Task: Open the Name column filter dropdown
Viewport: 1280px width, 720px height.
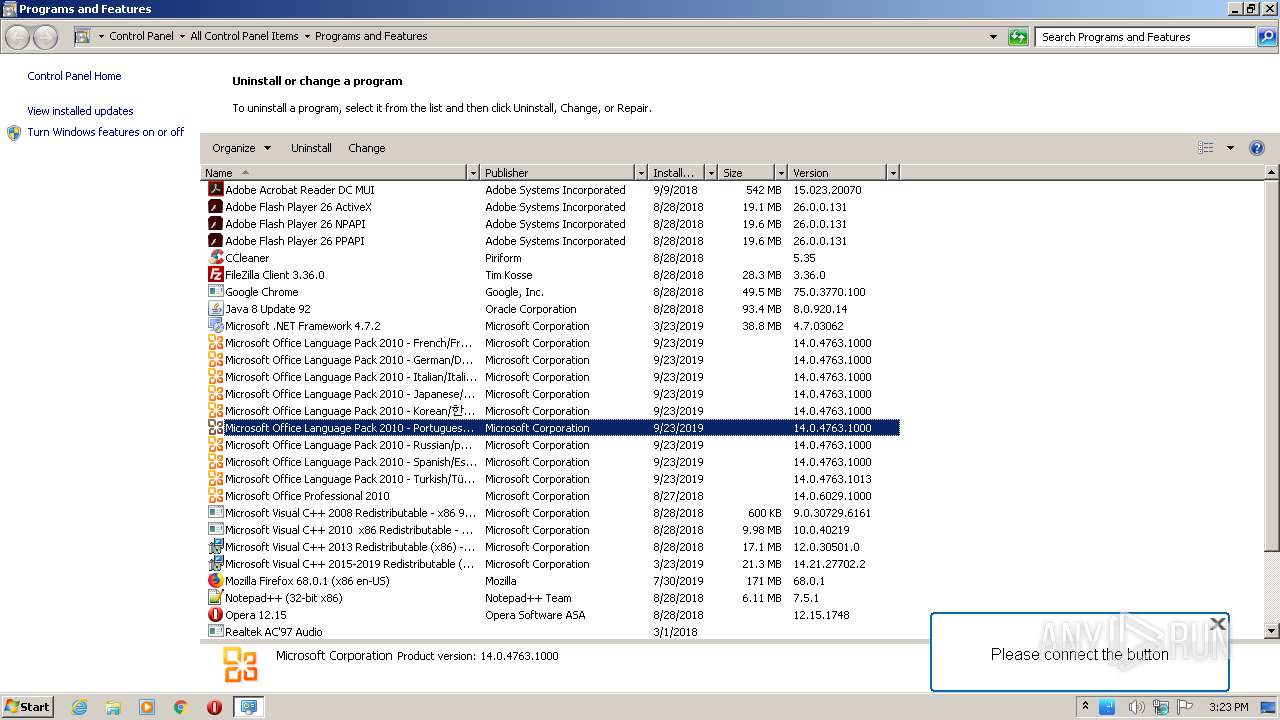Action: [x=473, y=173]
